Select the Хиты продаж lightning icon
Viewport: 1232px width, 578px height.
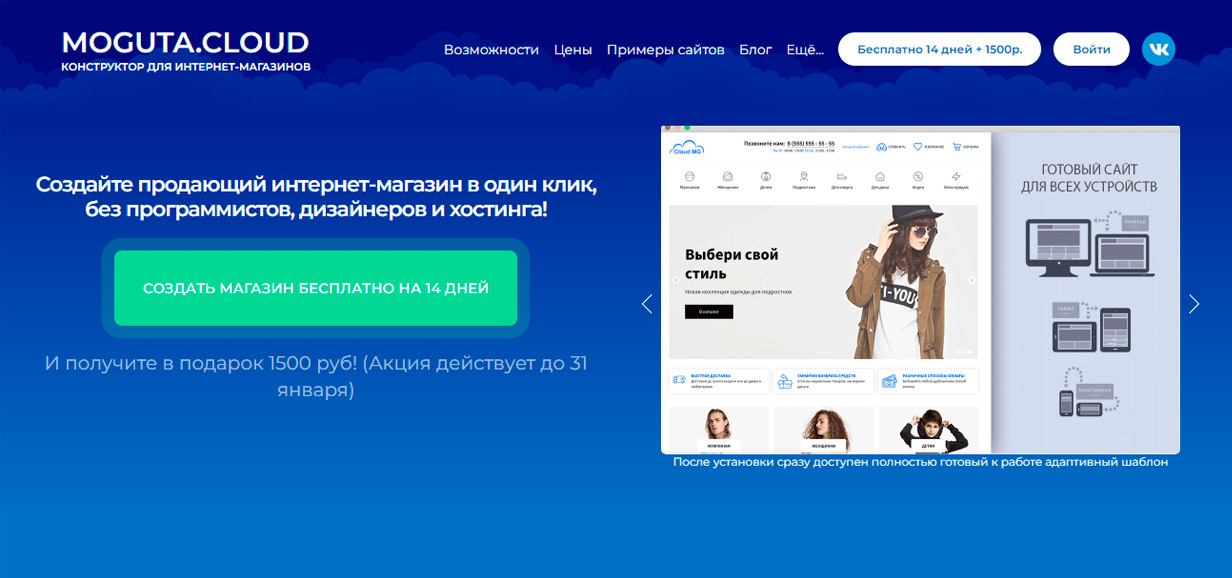pyautogui.click(x=956, y=176)
